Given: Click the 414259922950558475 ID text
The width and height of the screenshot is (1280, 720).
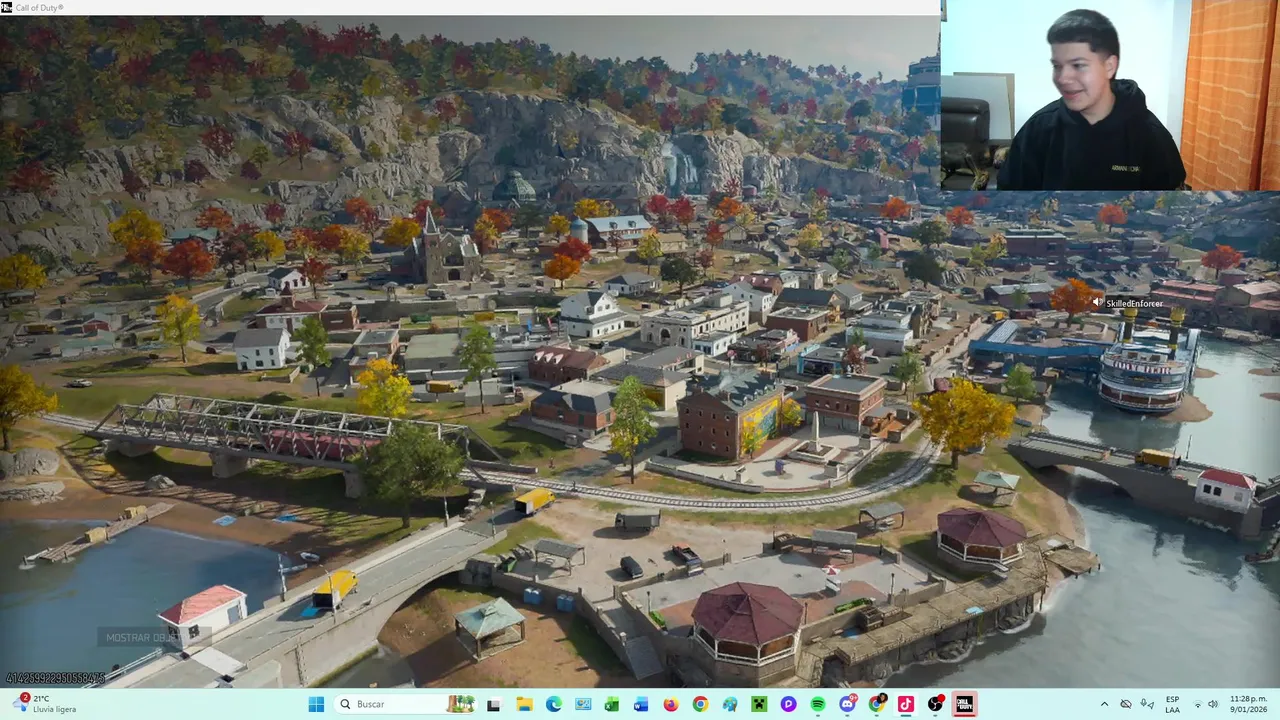Looking at the screenshot, I should pos(55,678).
